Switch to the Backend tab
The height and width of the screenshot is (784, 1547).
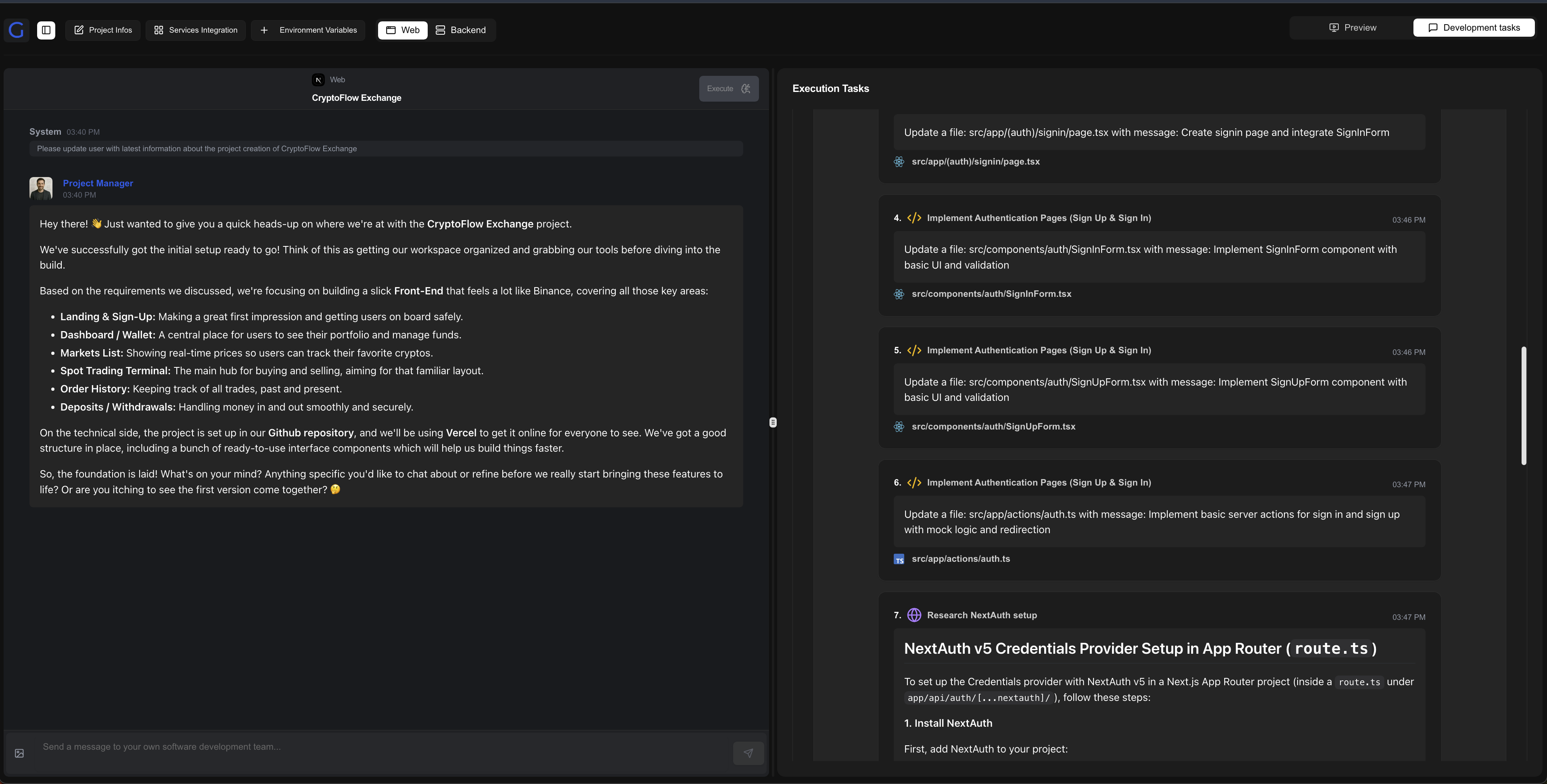pos(461,30)
